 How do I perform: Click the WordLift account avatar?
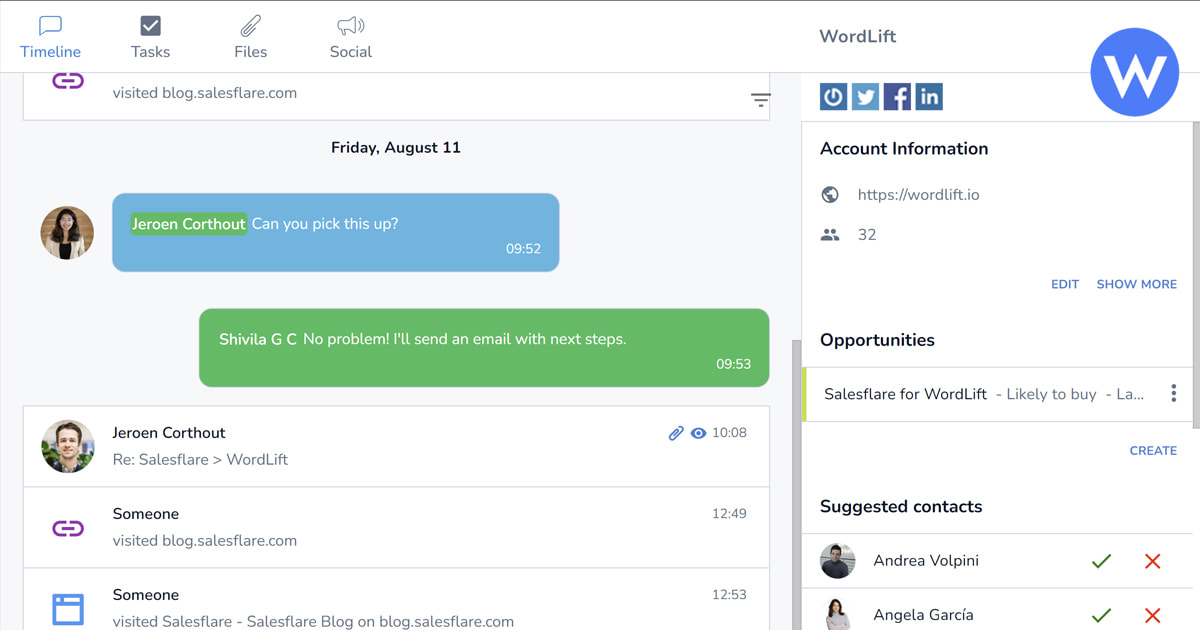click(x=1134, y=71)
